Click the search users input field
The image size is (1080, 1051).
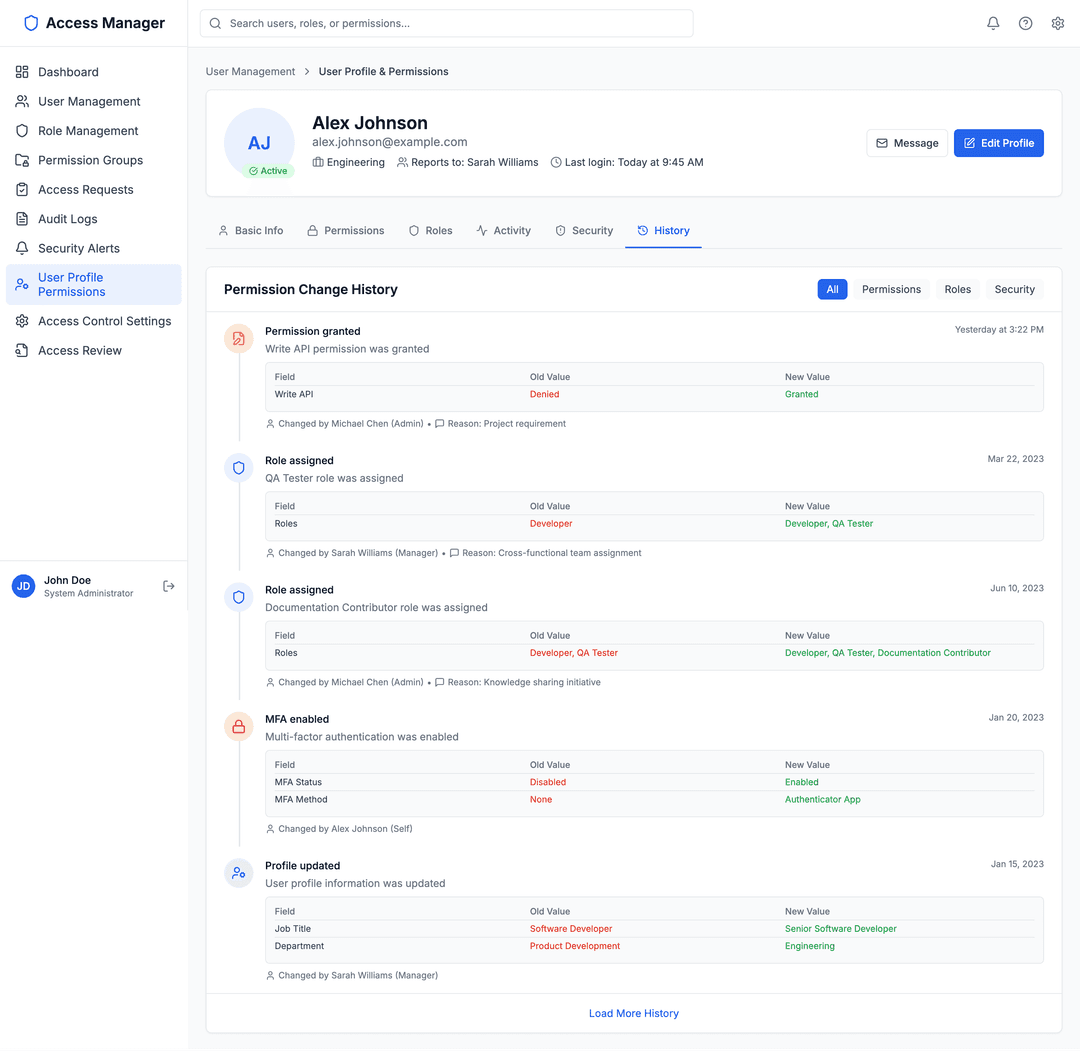click(x=446, y=22)
